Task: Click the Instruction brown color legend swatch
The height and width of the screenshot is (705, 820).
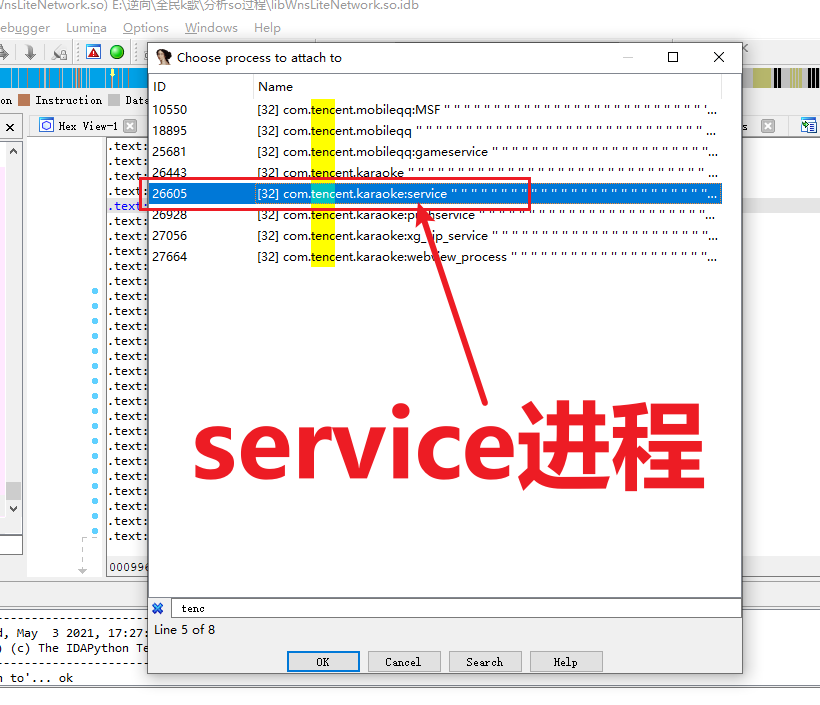Action: [x=24, y=100]
